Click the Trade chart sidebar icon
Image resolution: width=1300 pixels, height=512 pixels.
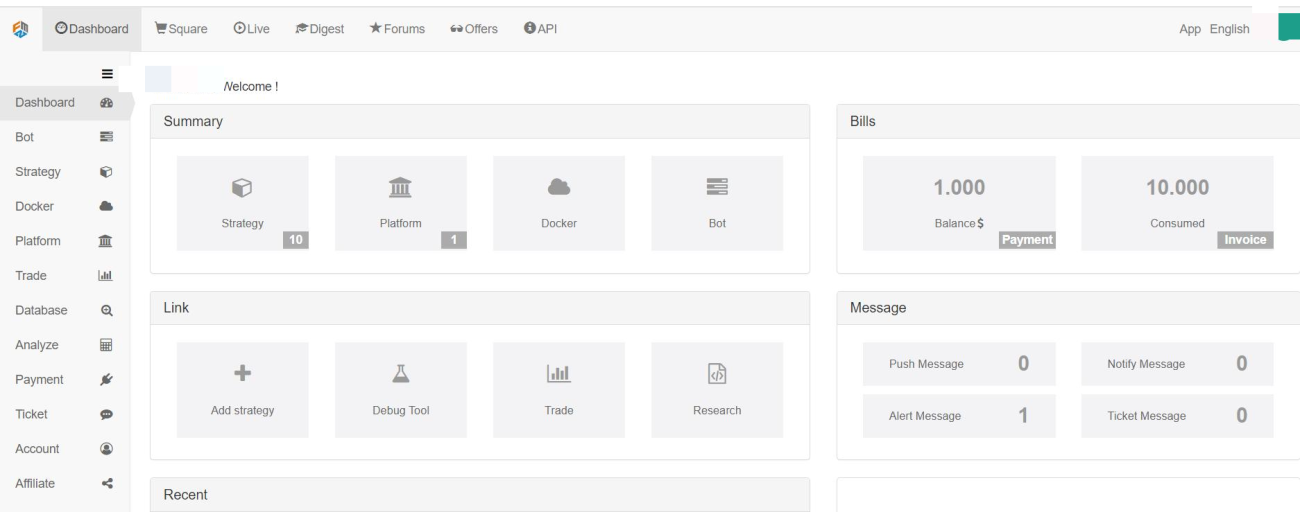point(107,276)
